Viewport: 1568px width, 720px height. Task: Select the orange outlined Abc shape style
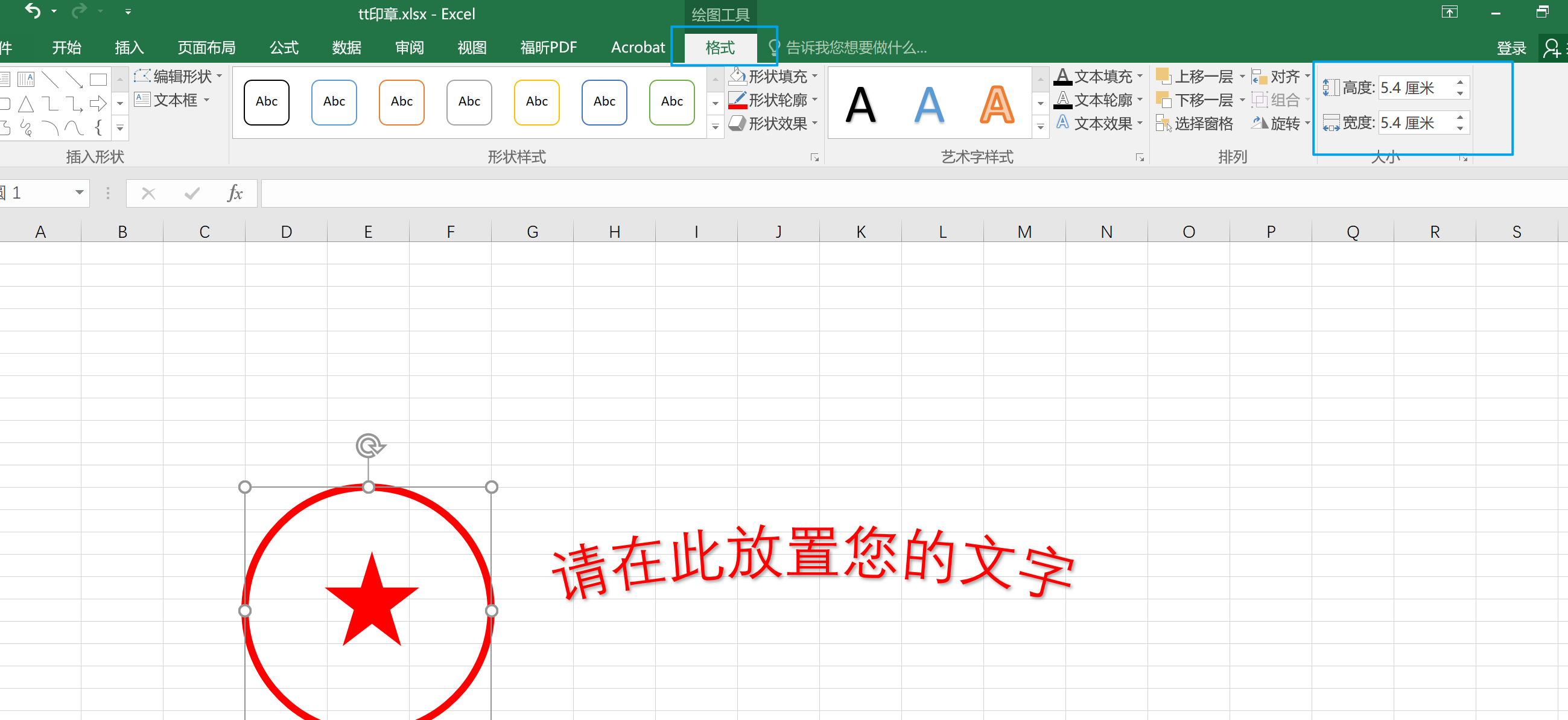tap(401, 102)
